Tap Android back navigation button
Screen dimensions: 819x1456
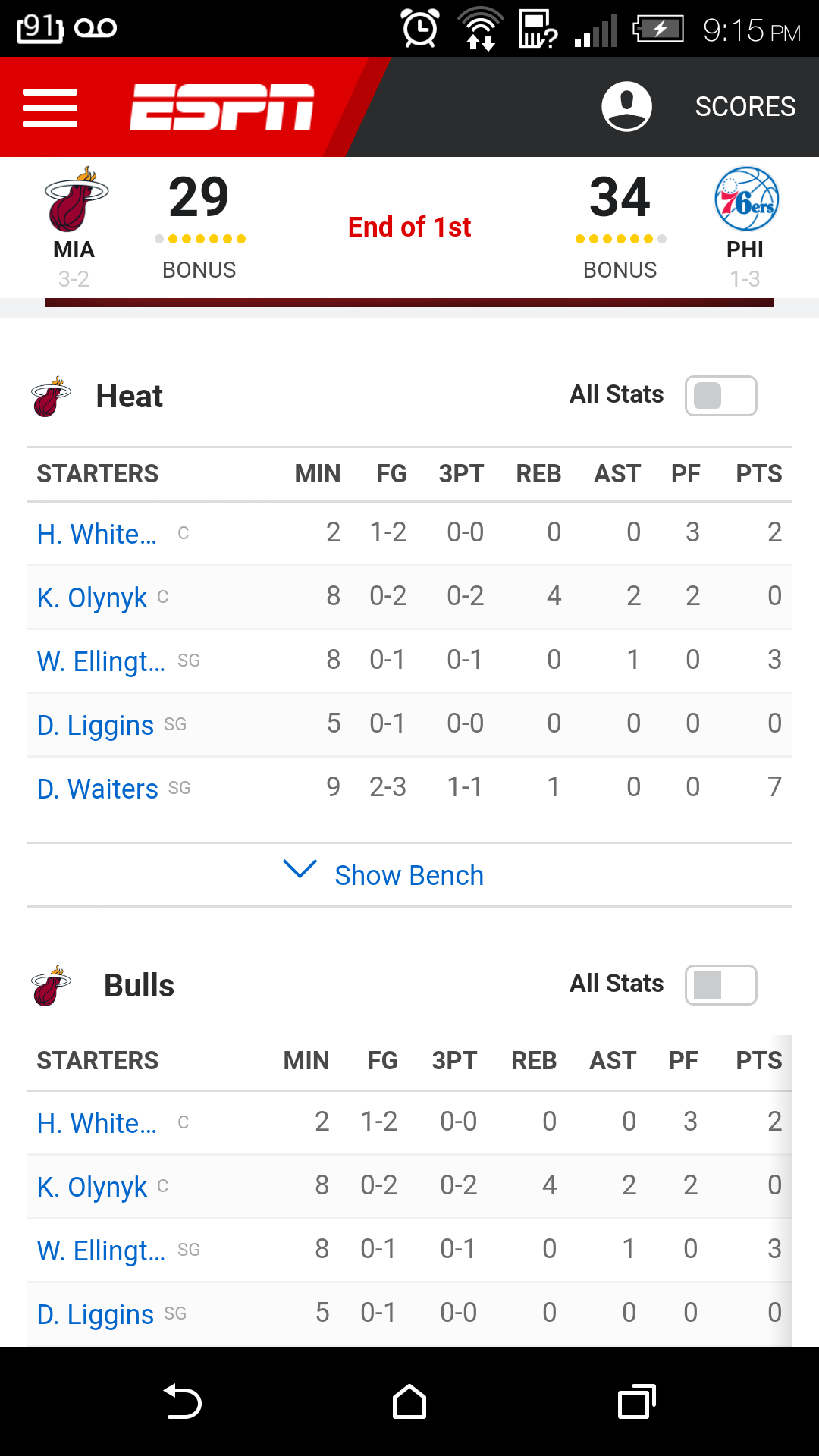click(183, 1401)
